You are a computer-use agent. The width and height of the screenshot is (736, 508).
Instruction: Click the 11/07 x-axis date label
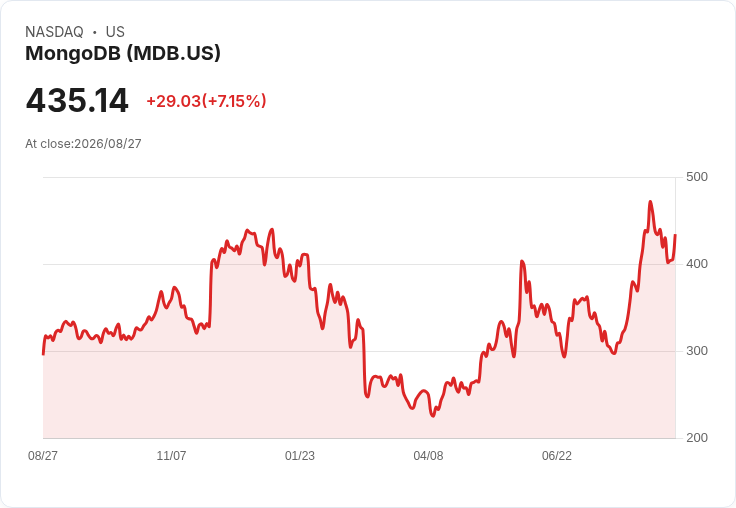click(171, 455)
